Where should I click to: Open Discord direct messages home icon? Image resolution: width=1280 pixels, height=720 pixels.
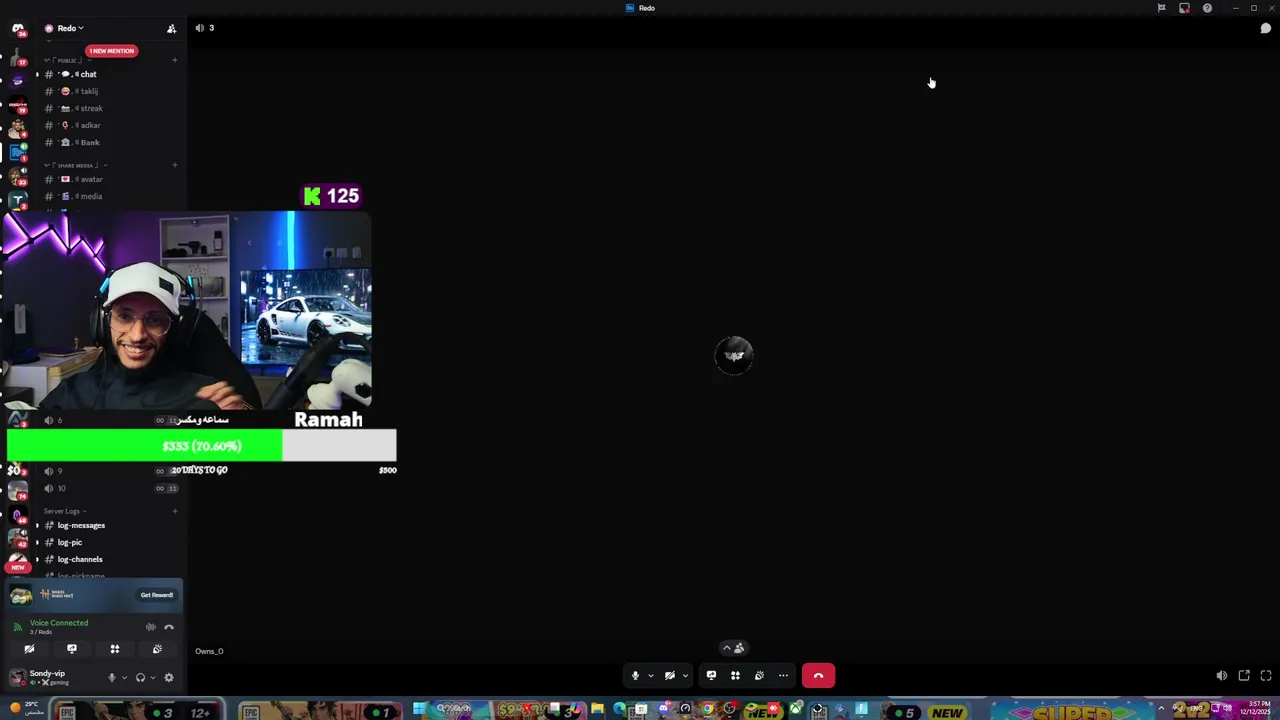click(17, 29)
